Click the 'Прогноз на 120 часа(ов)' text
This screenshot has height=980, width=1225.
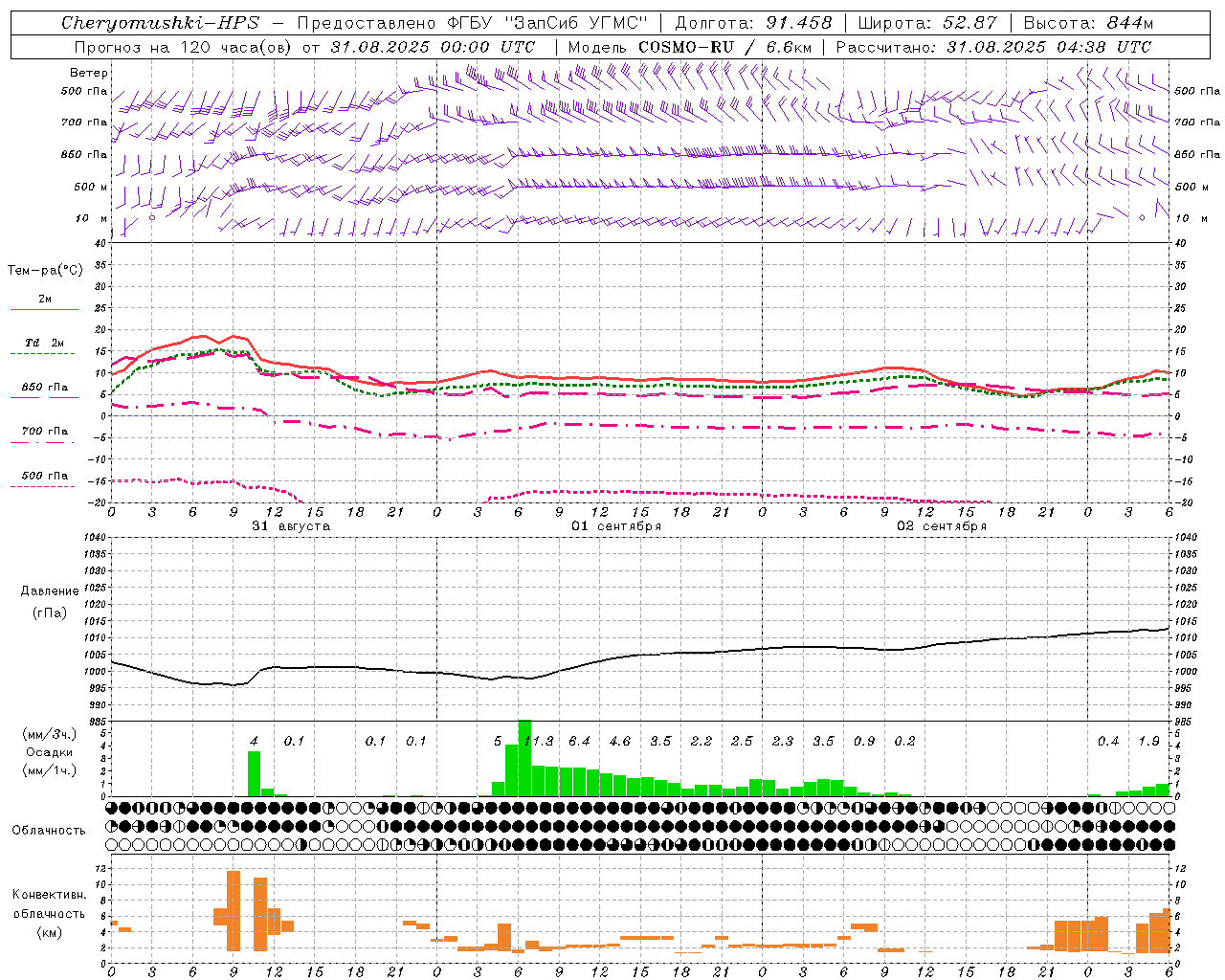pyautogui.click(x=184, y=47)
